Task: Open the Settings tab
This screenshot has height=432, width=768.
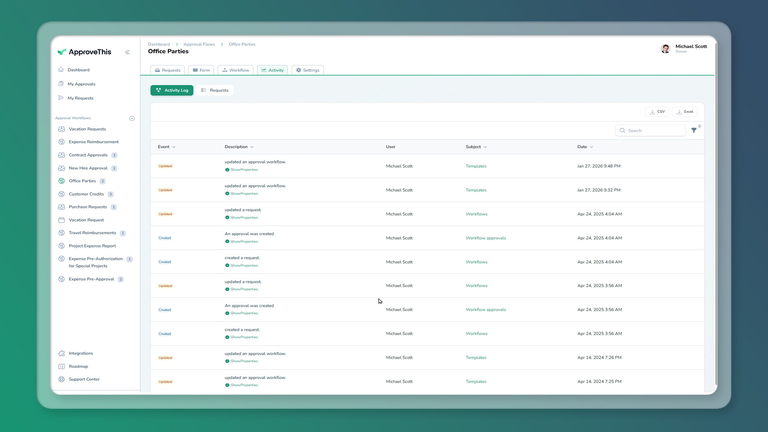Action: [x=308, y=70]
